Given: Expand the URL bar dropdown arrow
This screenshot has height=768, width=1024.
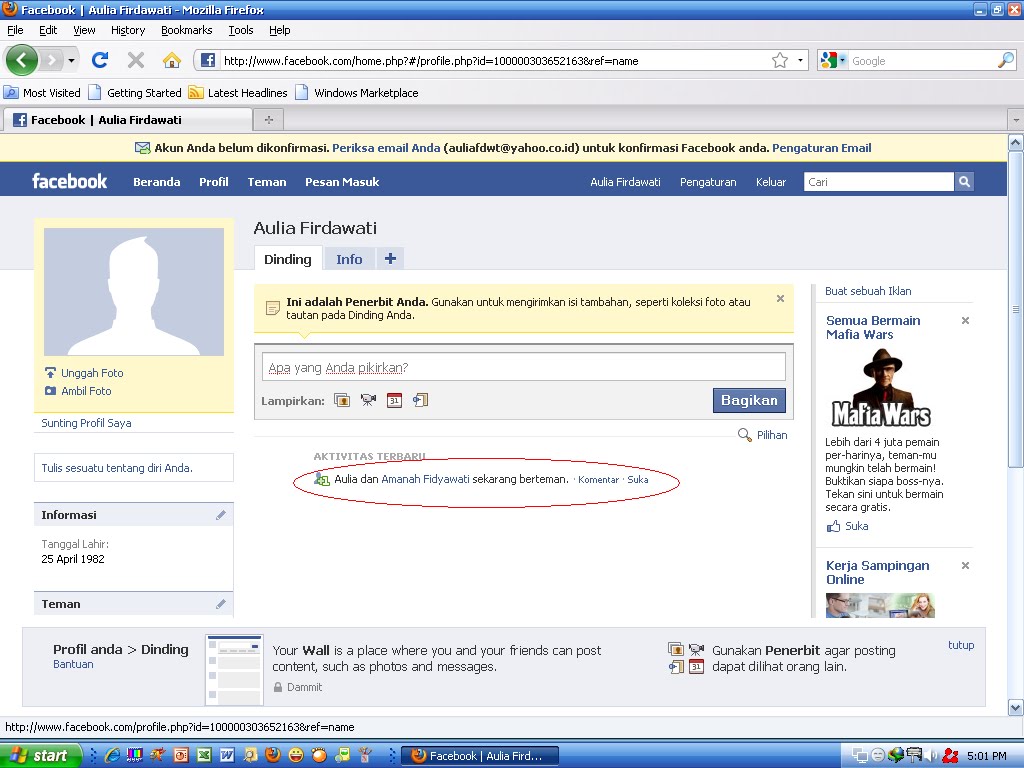Looking at the screenshot, I should point(800,61).
